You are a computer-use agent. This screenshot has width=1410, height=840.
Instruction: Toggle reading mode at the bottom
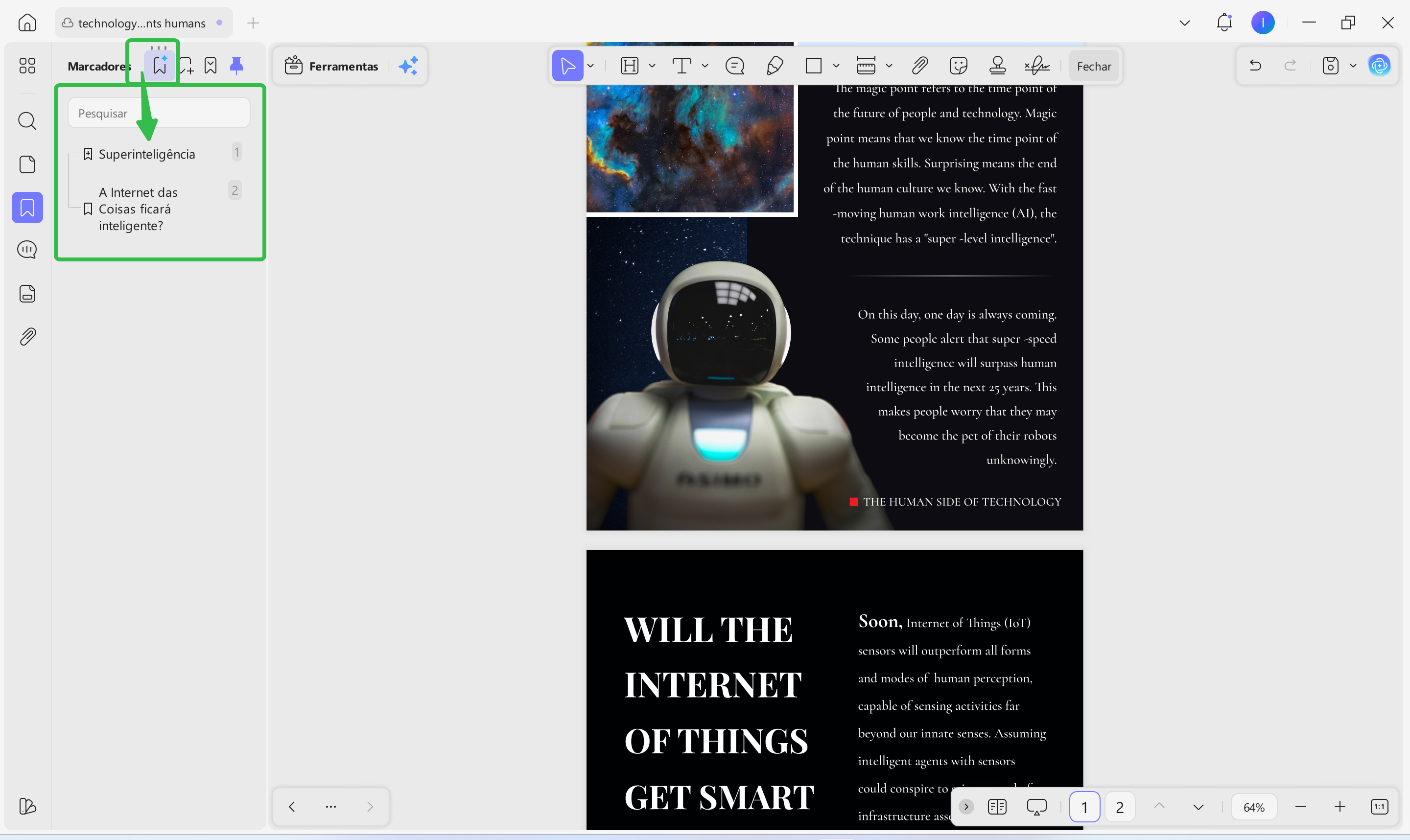(x=1037, y=807)
